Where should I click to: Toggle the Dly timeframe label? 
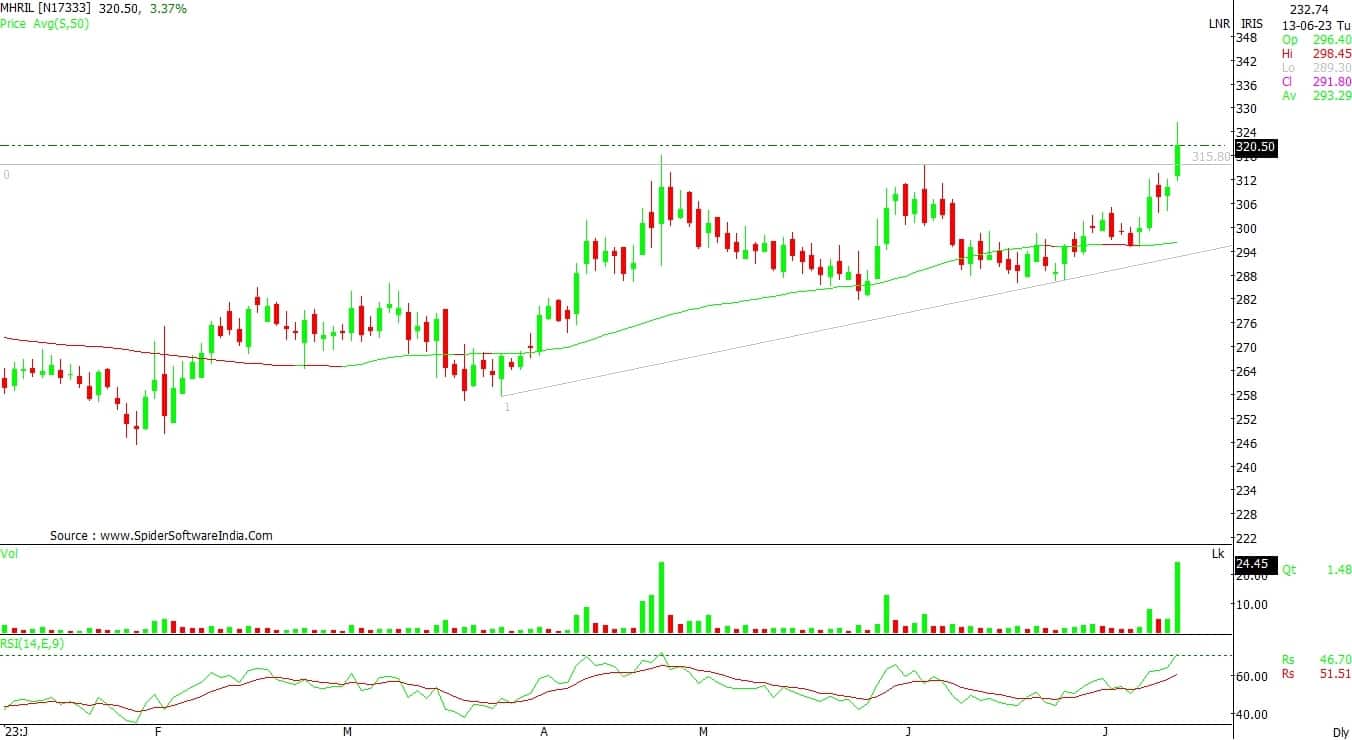pyautogui.click(x=1341, y=732)
